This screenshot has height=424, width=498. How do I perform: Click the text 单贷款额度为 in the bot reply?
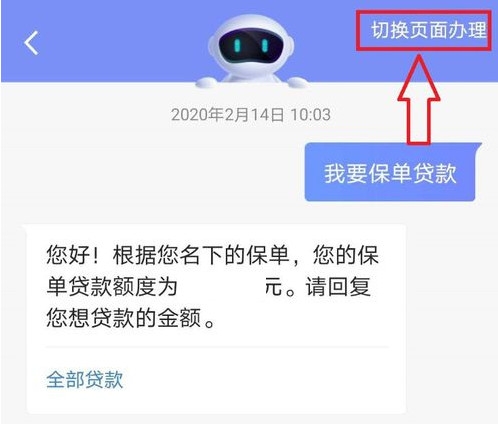click(112, 287)
